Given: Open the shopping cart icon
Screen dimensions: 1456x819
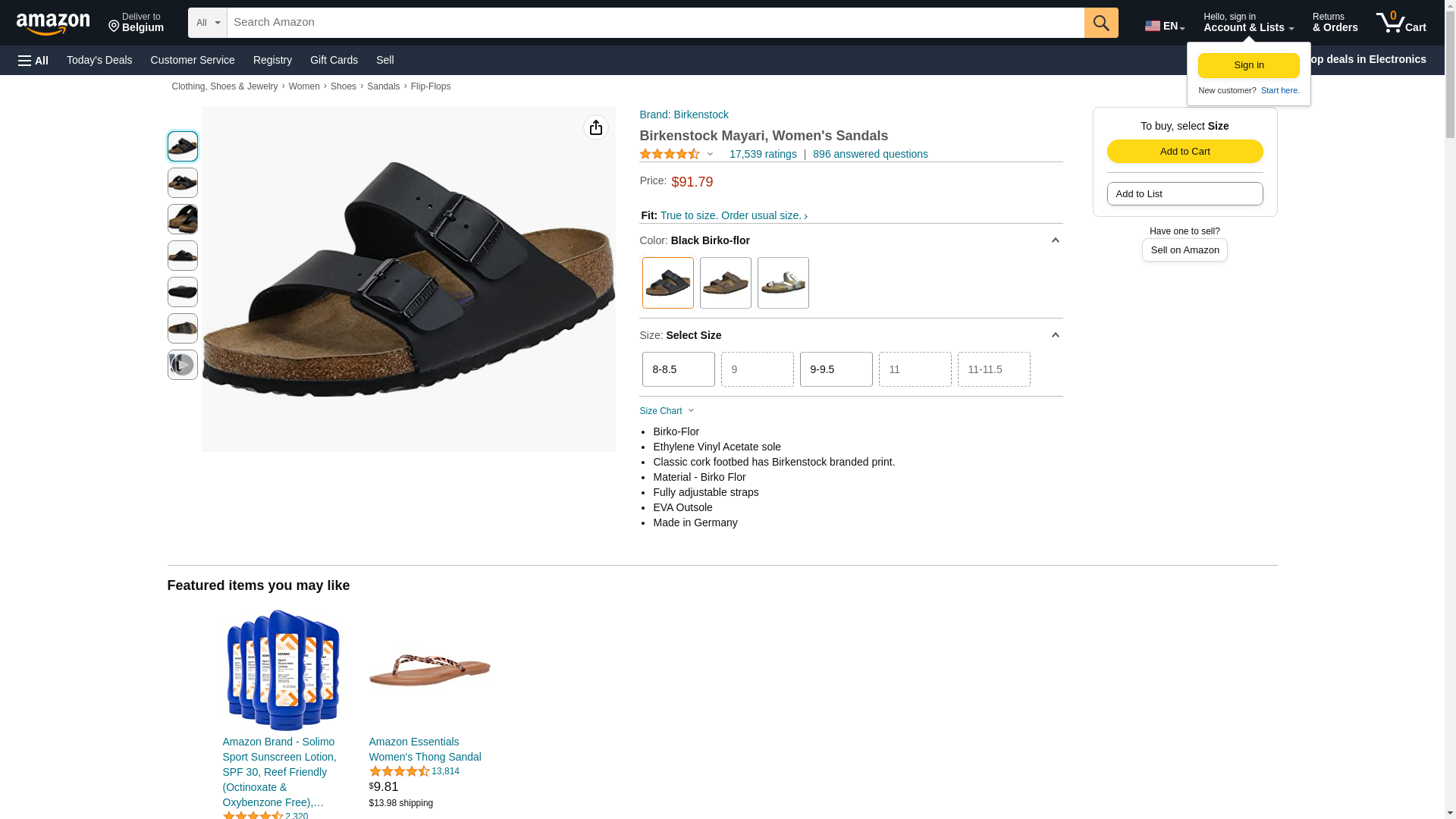Looking at the screenshot, I should (1401, 23).
